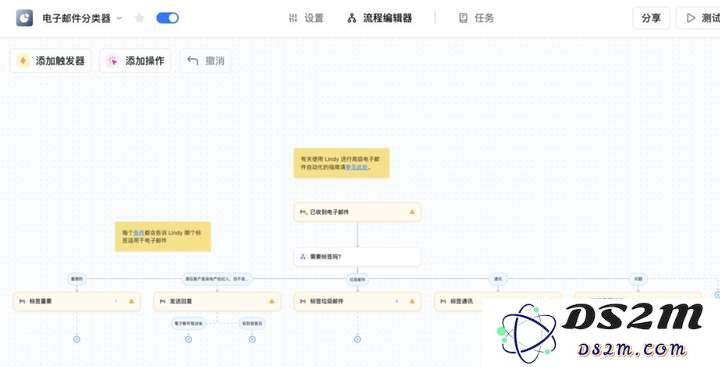Open the 任务 tab
720x367 pixels.
(x=477, y=18)
